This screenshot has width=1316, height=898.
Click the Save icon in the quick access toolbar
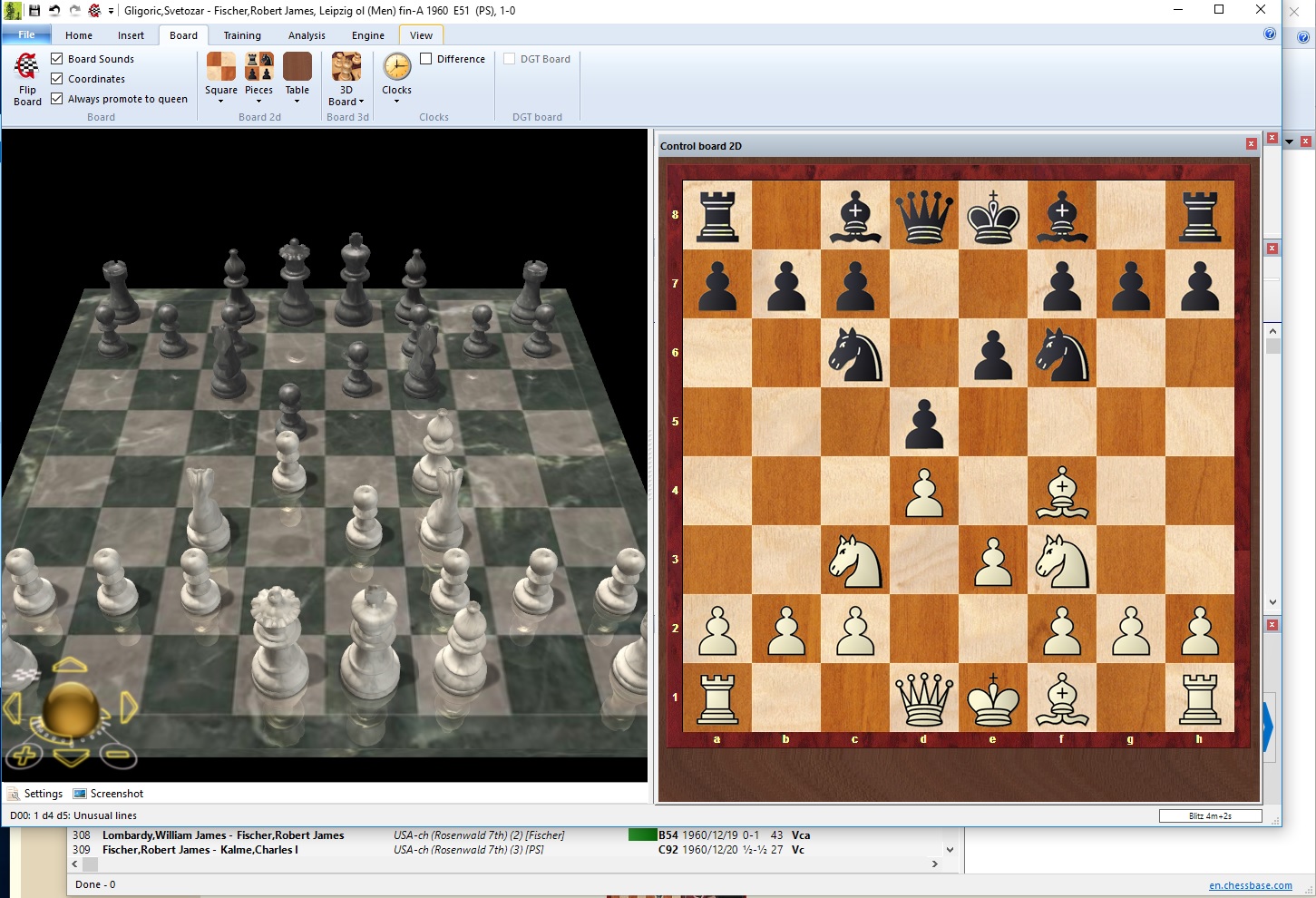34,10
